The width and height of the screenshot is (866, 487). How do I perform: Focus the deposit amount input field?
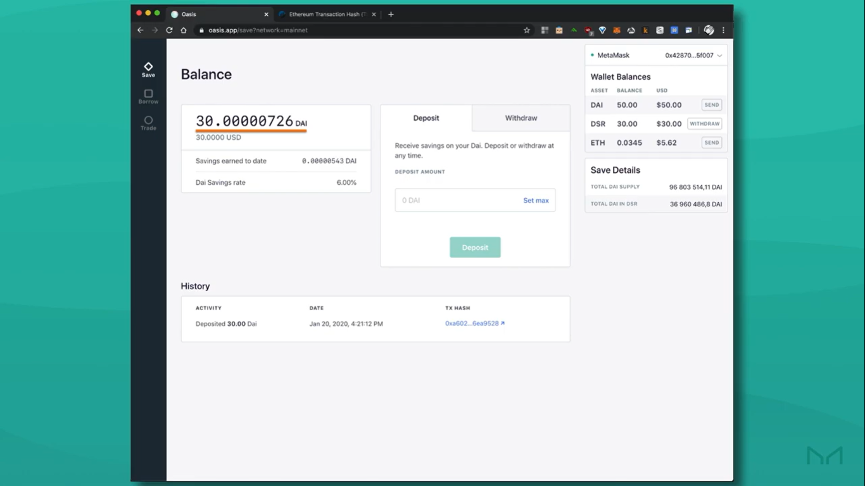[x=475, y=200]
